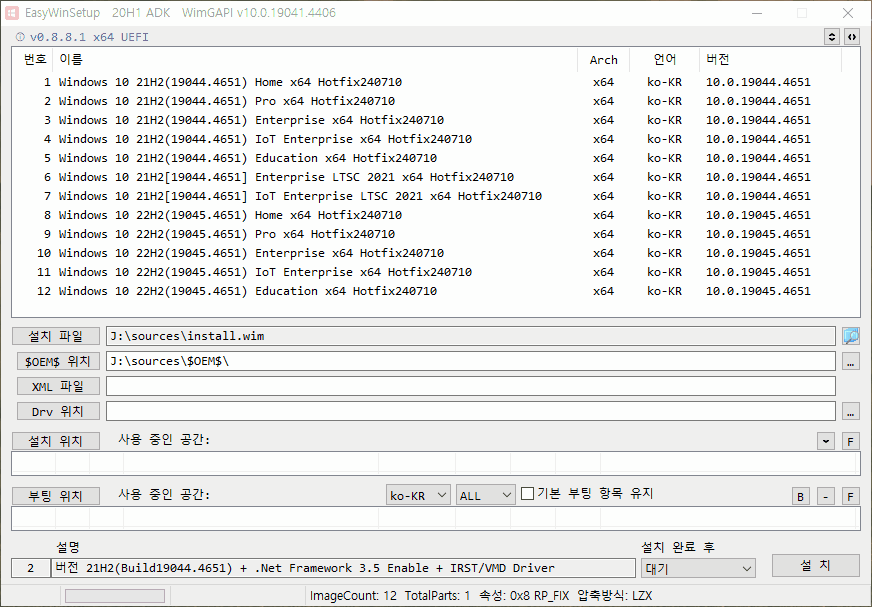Click the install location drive list area
Viewport: 872px width, 607px height.
coord(435,463)
